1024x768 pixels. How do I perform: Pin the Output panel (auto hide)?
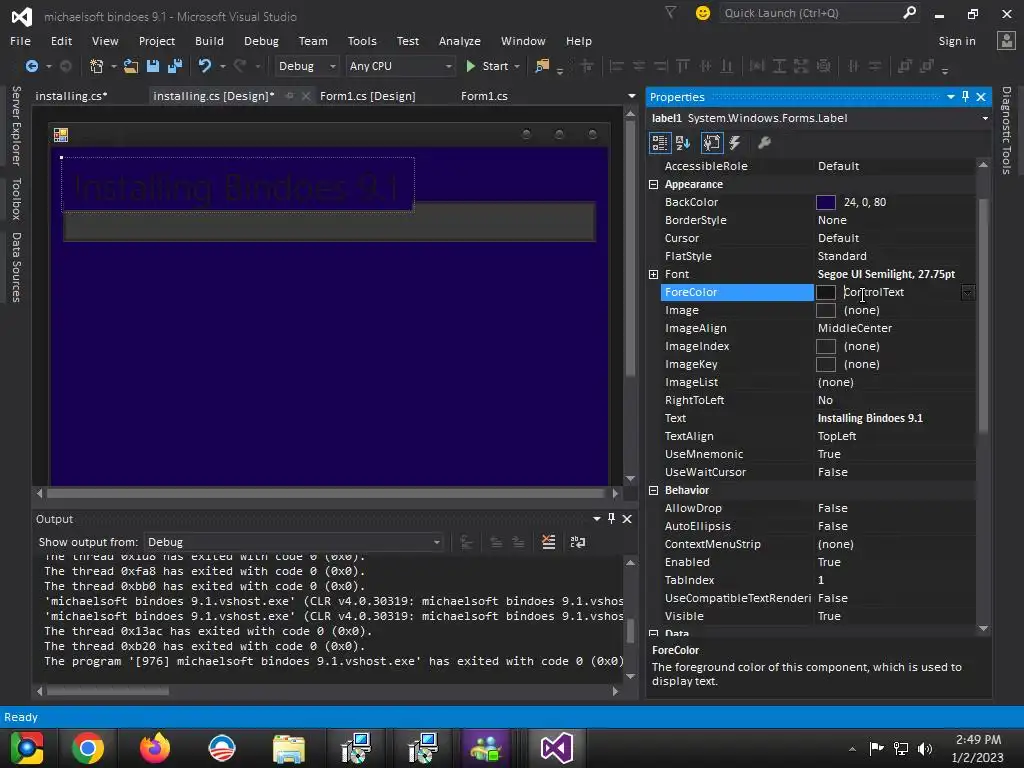(x=611, y=519)
